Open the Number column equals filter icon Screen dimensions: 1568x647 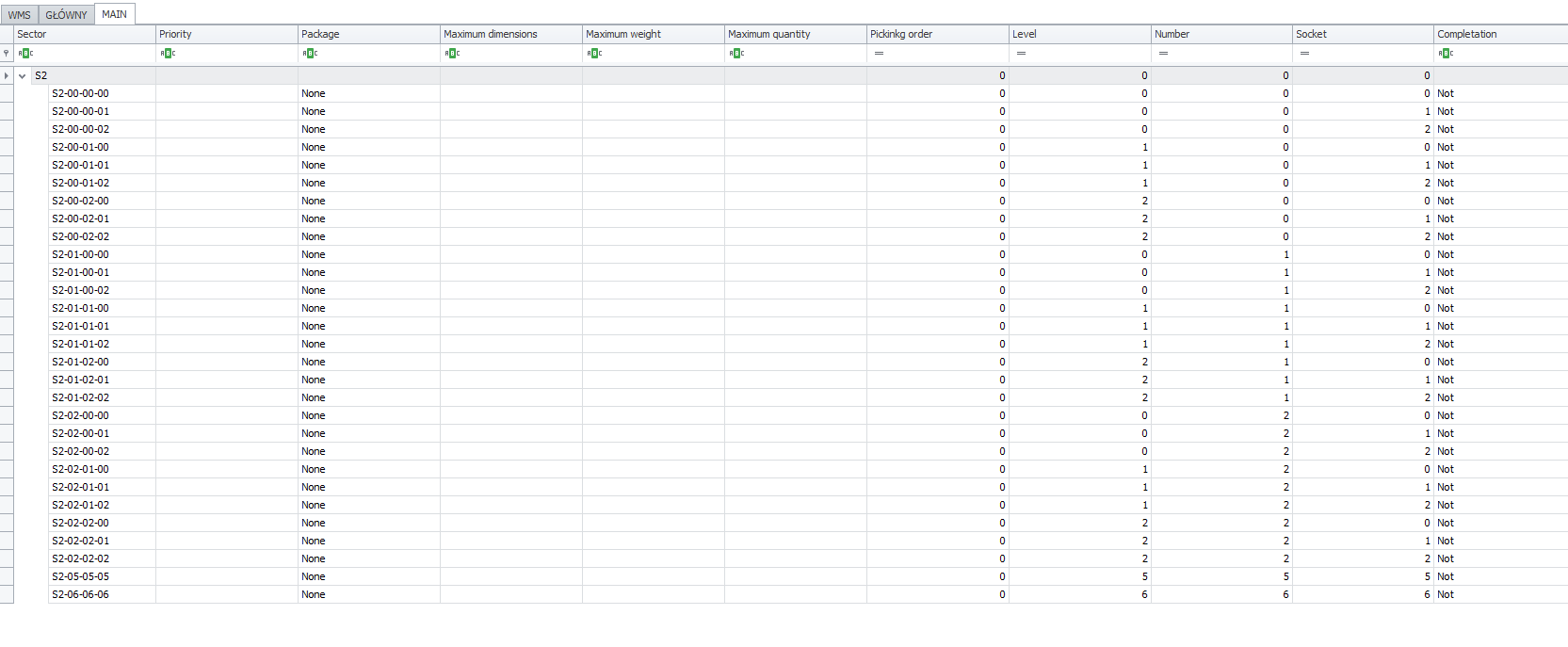(1163, 54)
